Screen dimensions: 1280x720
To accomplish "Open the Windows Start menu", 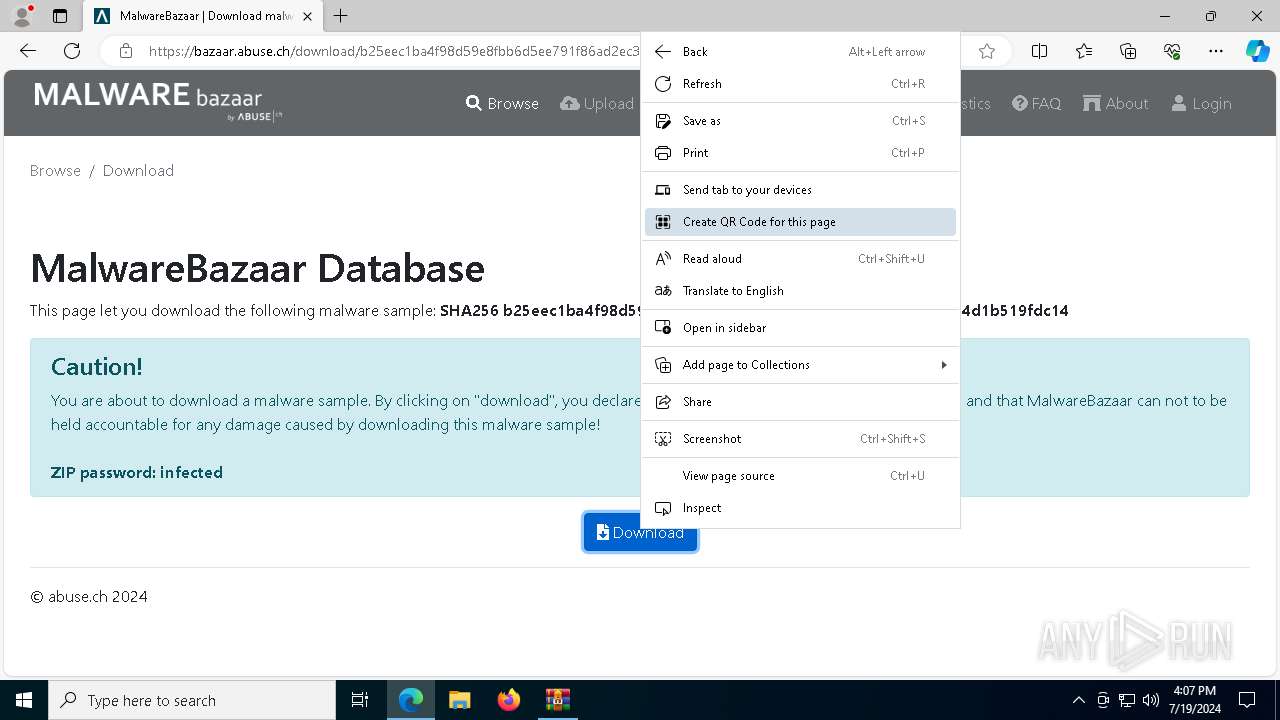I will pos(24,700).
